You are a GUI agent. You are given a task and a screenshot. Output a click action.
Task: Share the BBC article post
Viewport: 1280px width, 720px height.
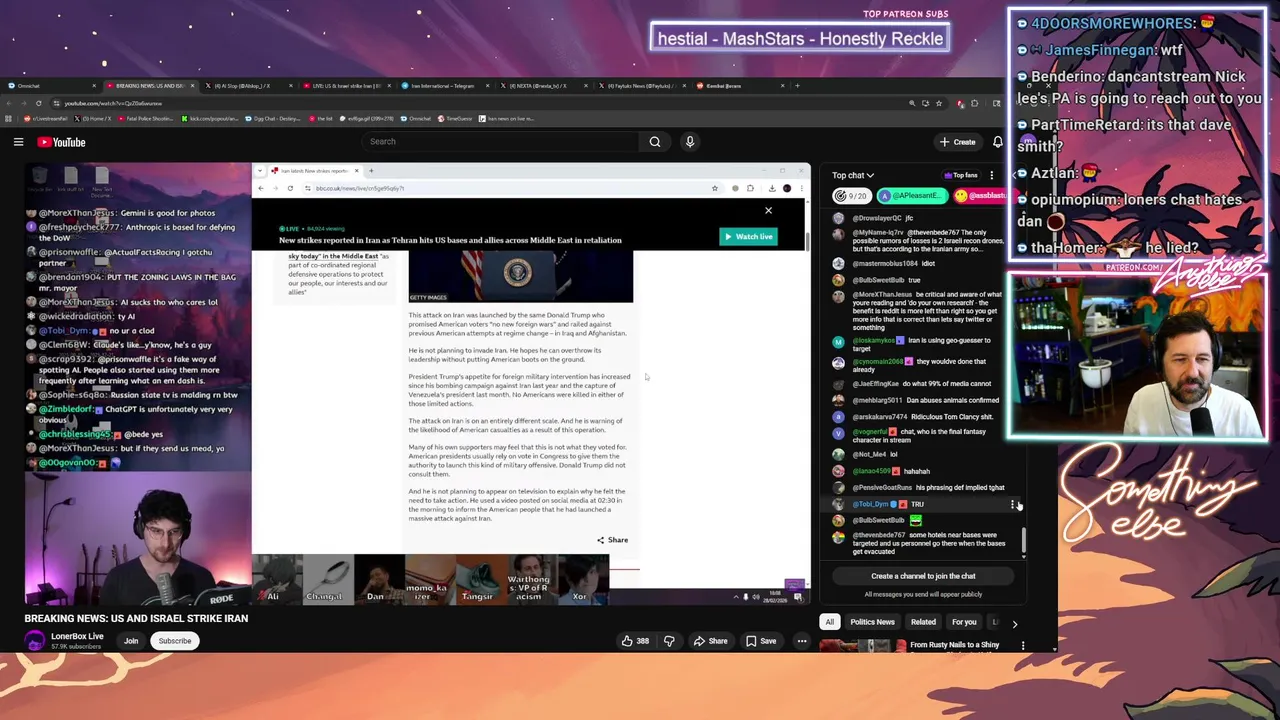click(x=612, y=540)
